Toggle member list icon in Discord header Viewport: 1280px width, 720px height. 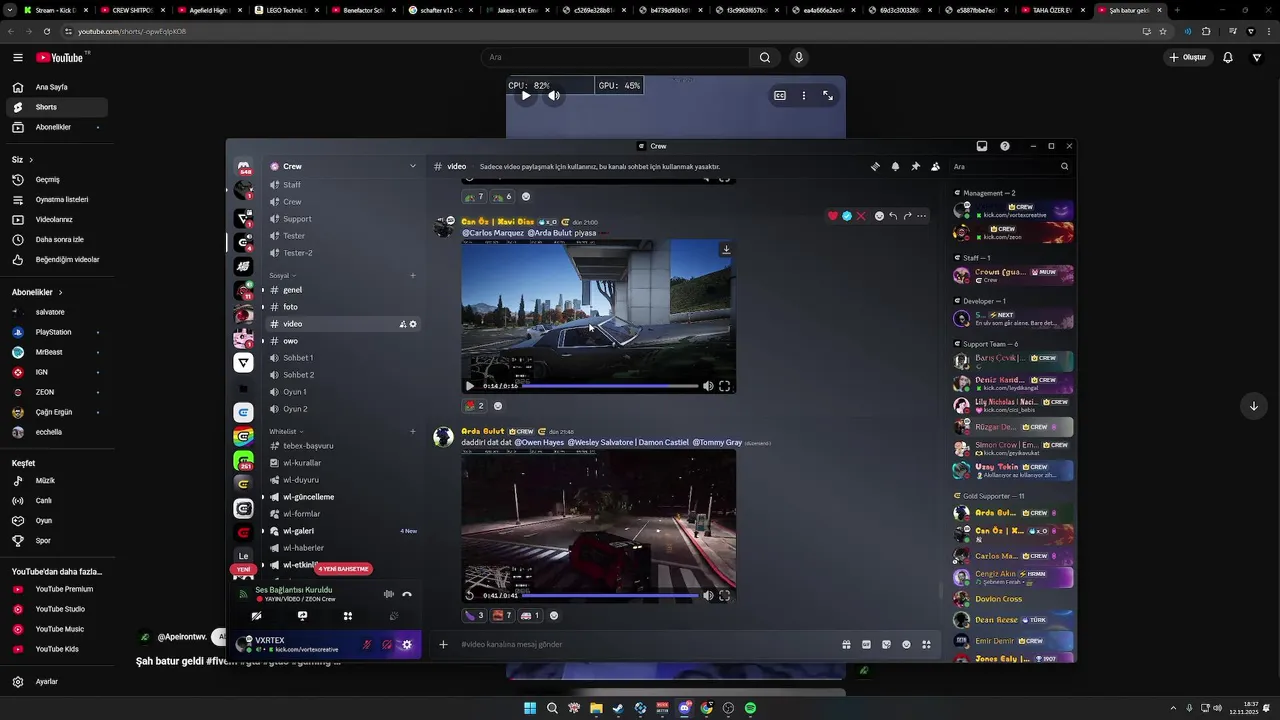[935, 167]
